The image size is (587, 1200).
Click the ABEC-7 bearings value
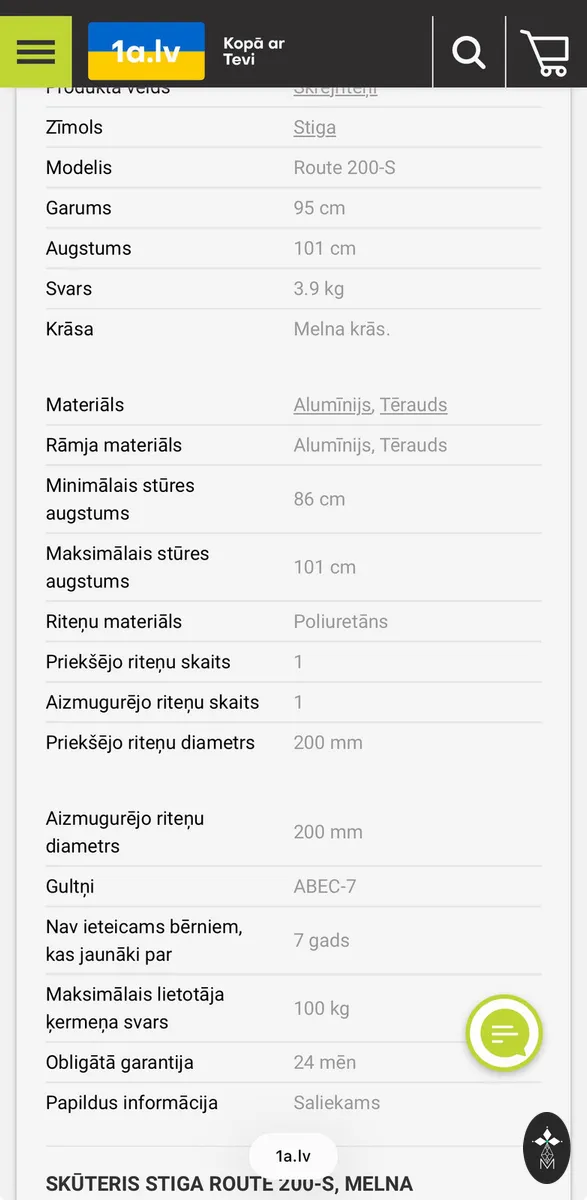pyautogui.click(x=325, y=887)
